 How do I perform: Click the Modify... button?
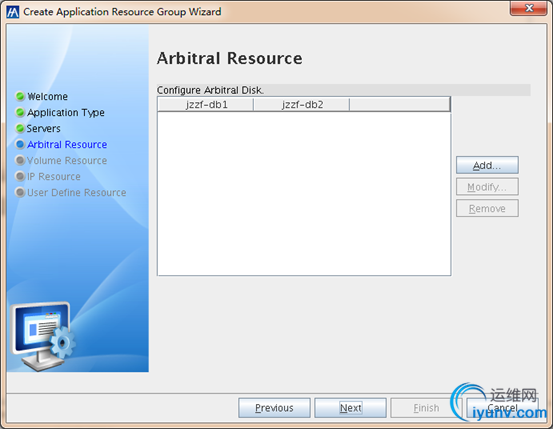coord(487,187)
